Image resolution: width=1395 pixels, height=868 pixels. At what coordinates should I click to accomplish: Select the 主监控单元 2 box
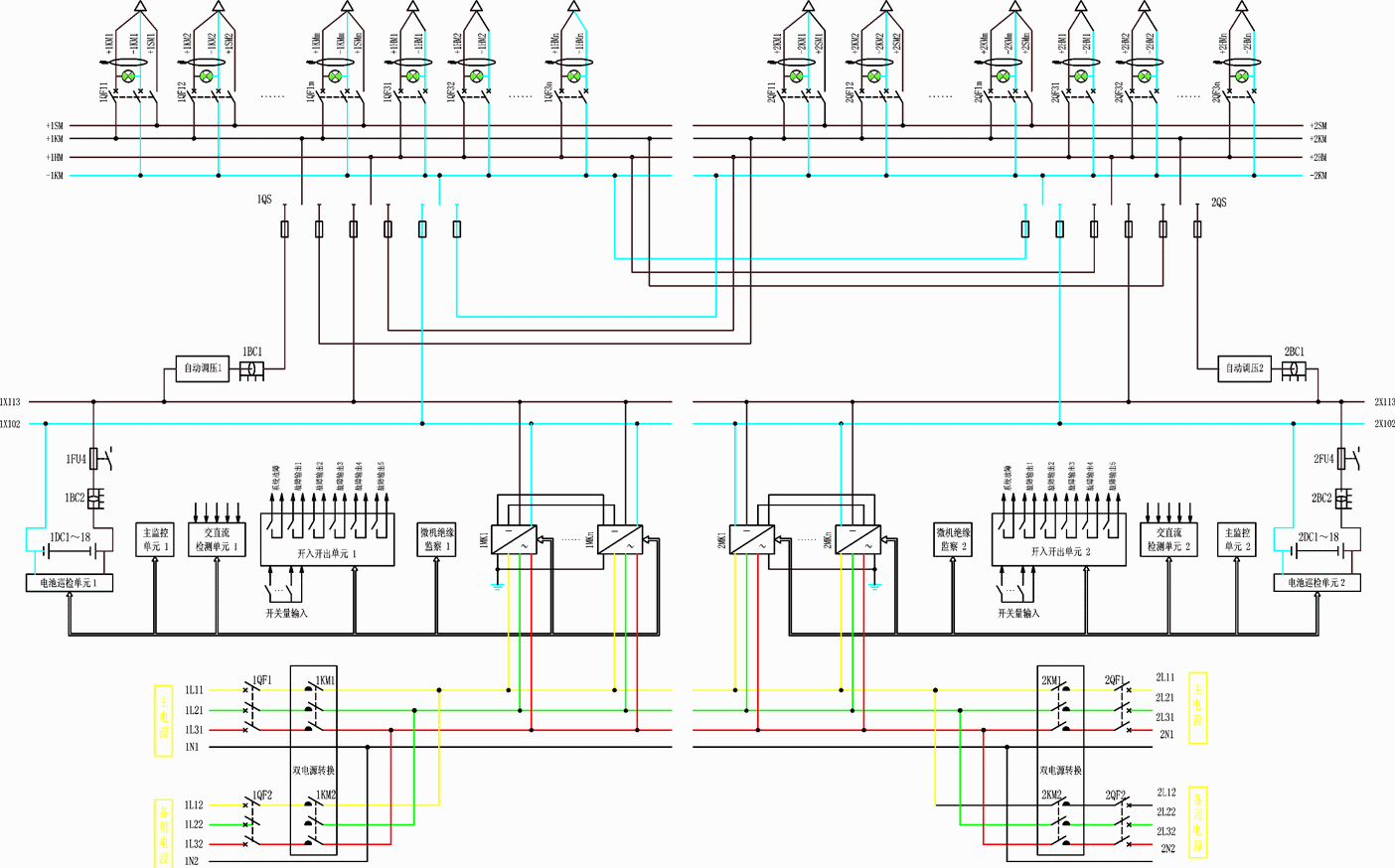tap(1237, 540)
